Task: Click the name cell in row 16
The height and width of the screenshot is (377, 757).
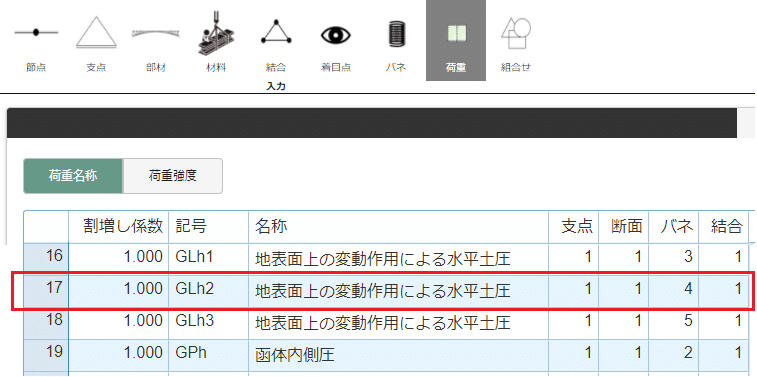Action: [398, 258]
